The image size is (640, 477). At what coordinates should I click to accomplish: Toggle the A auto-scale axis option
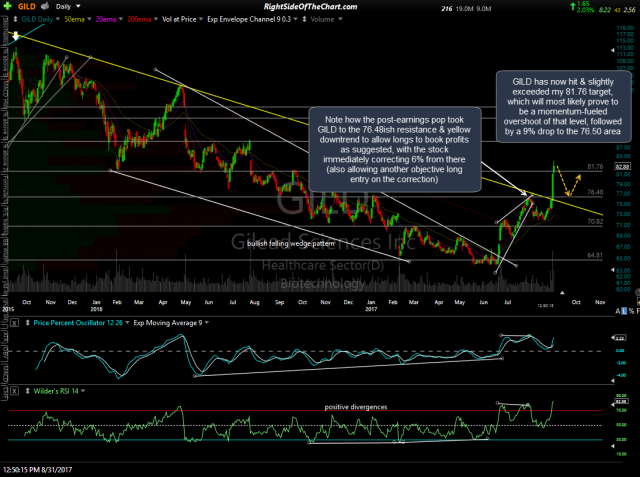pyautogui.click(x=618, y=311)
